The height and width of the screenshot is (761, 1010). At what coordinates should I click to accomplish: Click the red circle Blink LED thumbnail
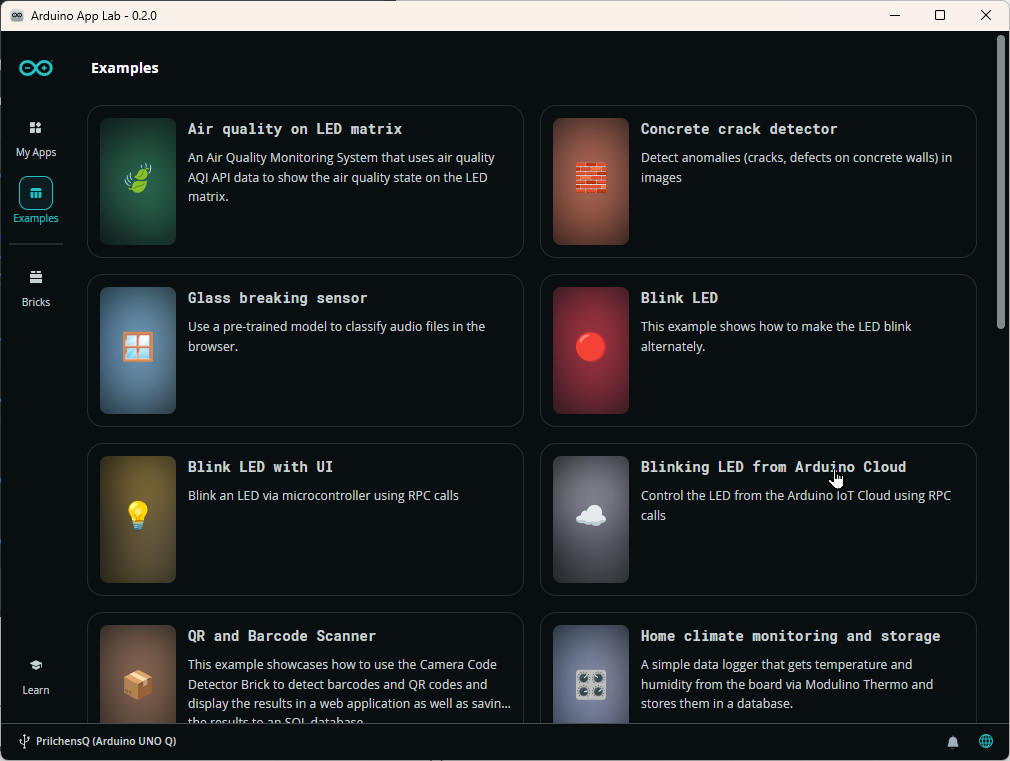click(591, 350)
